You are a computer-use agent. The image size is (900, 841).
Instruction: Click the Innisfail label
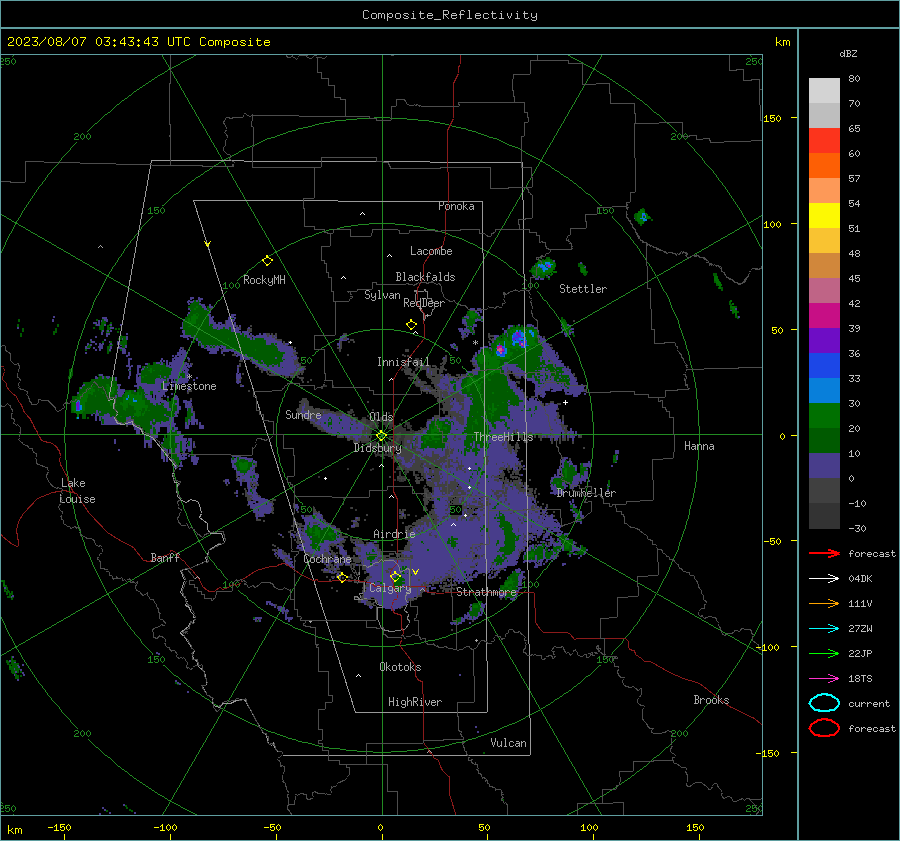(x=403, y=362)
